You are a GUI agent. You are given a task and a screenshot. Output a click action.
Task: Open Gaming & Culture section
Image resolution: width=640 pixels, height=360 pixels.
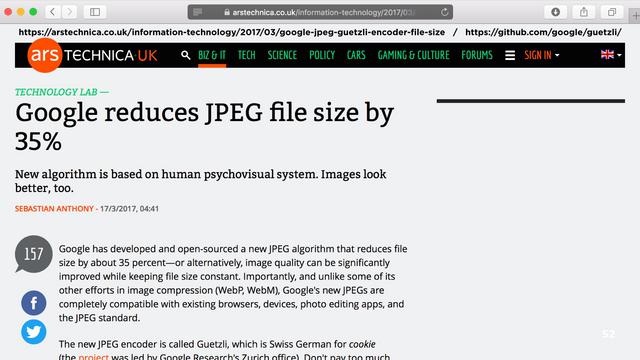coord(413,55)
